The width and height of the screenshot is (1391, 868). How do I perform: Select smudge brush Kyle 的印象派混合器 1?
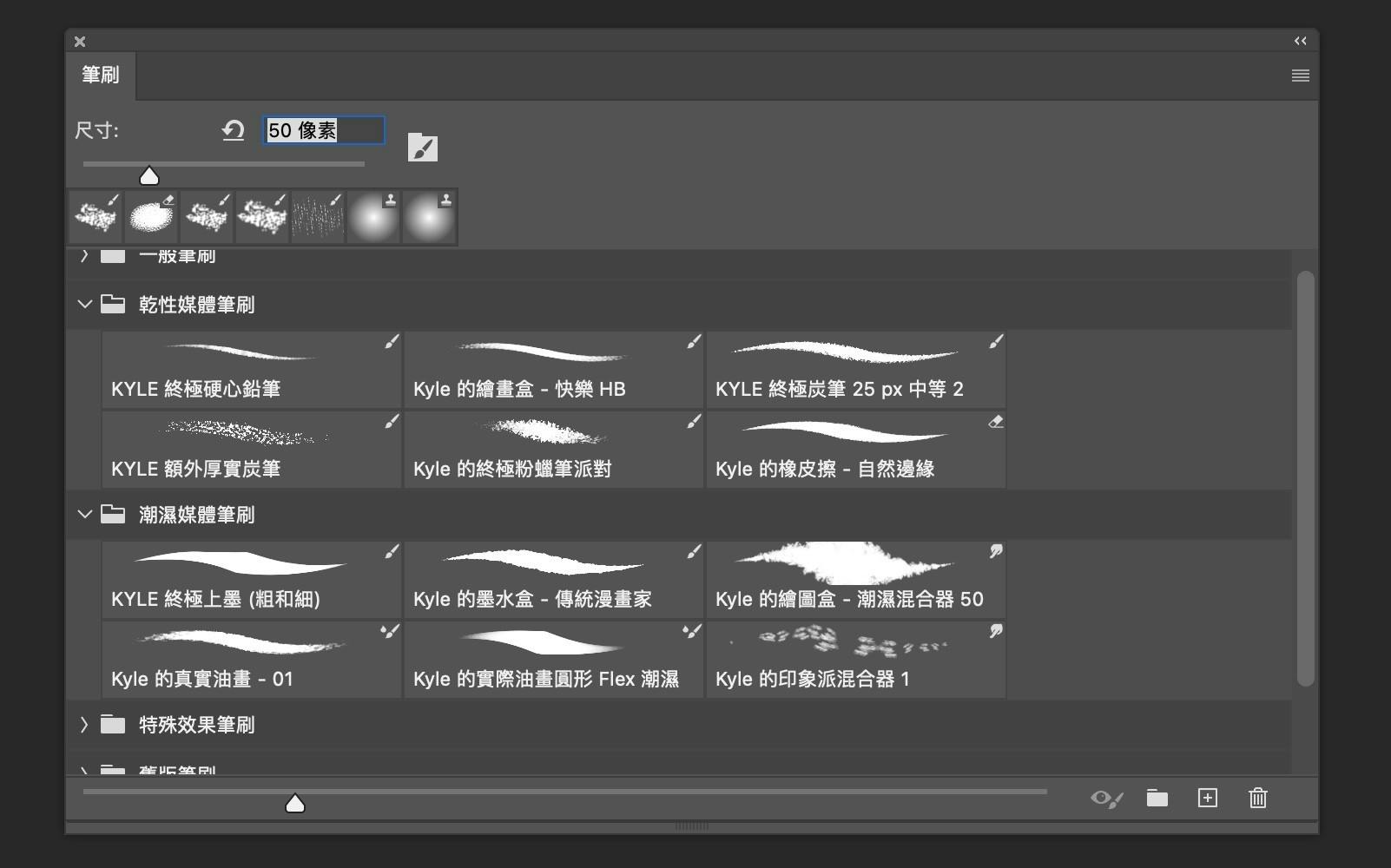click(x=856, y=660)
